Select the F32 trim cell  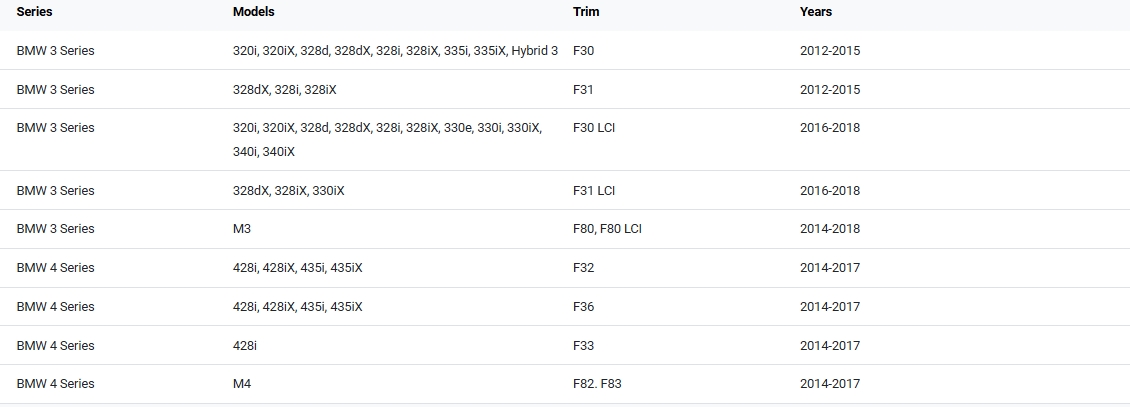tap(583, 268)
